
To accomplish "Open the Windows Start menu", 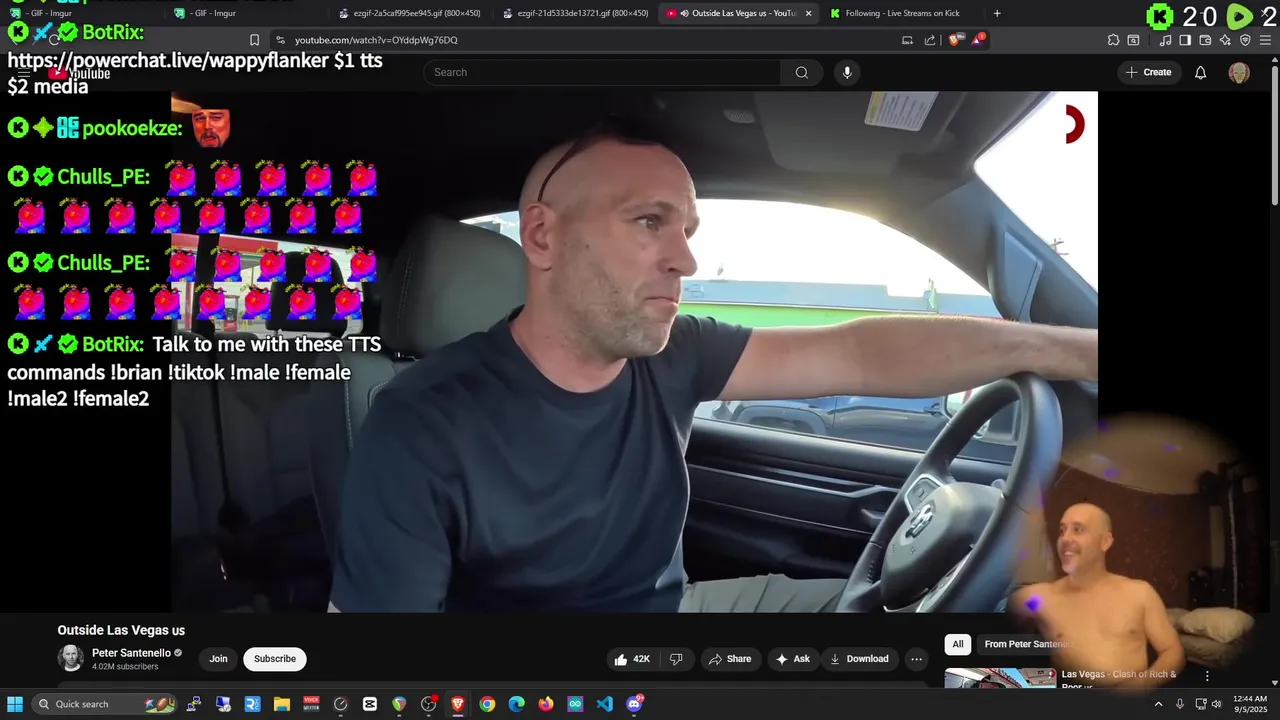I will (x=15, y=704).
